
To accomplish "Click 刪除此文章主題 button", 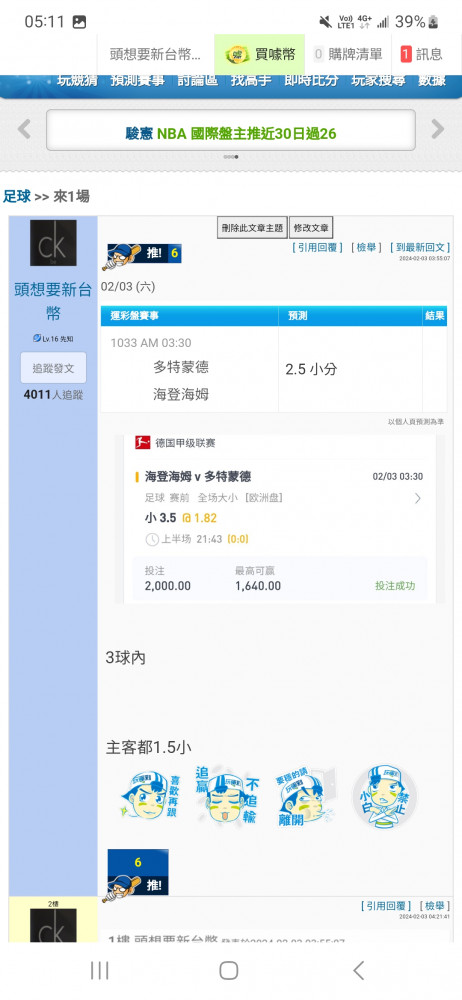I will [x=252, y=228].
